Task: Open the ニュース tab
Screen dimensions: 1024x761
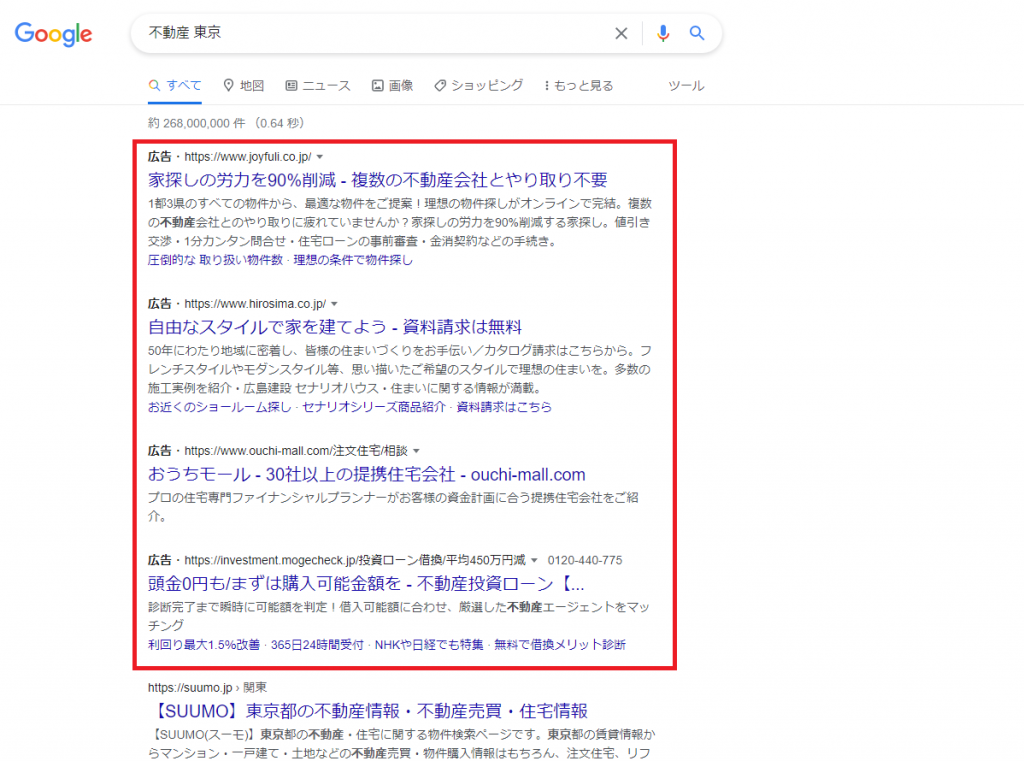Action: pos(318,86)
